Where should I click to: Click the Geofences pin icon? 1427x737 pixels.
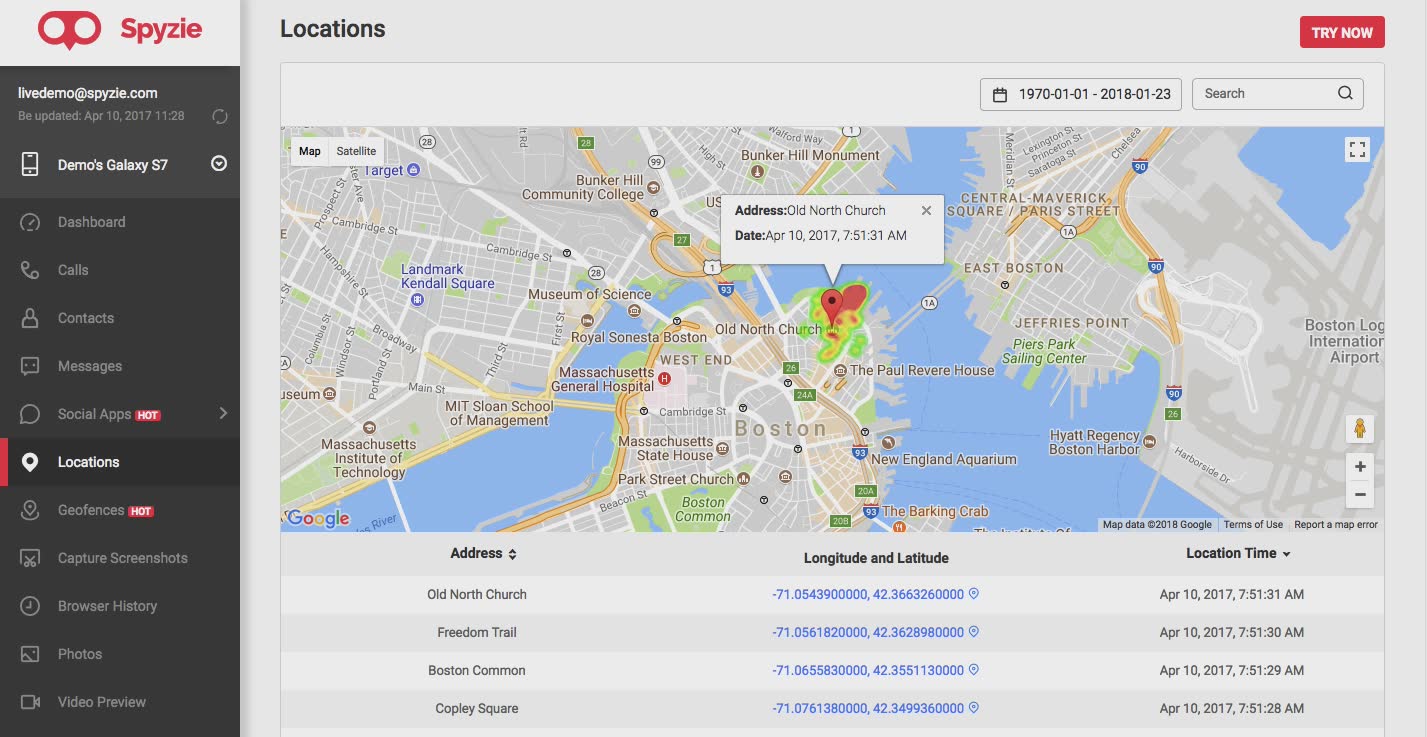pyautogui.click(x=30, y=510)
